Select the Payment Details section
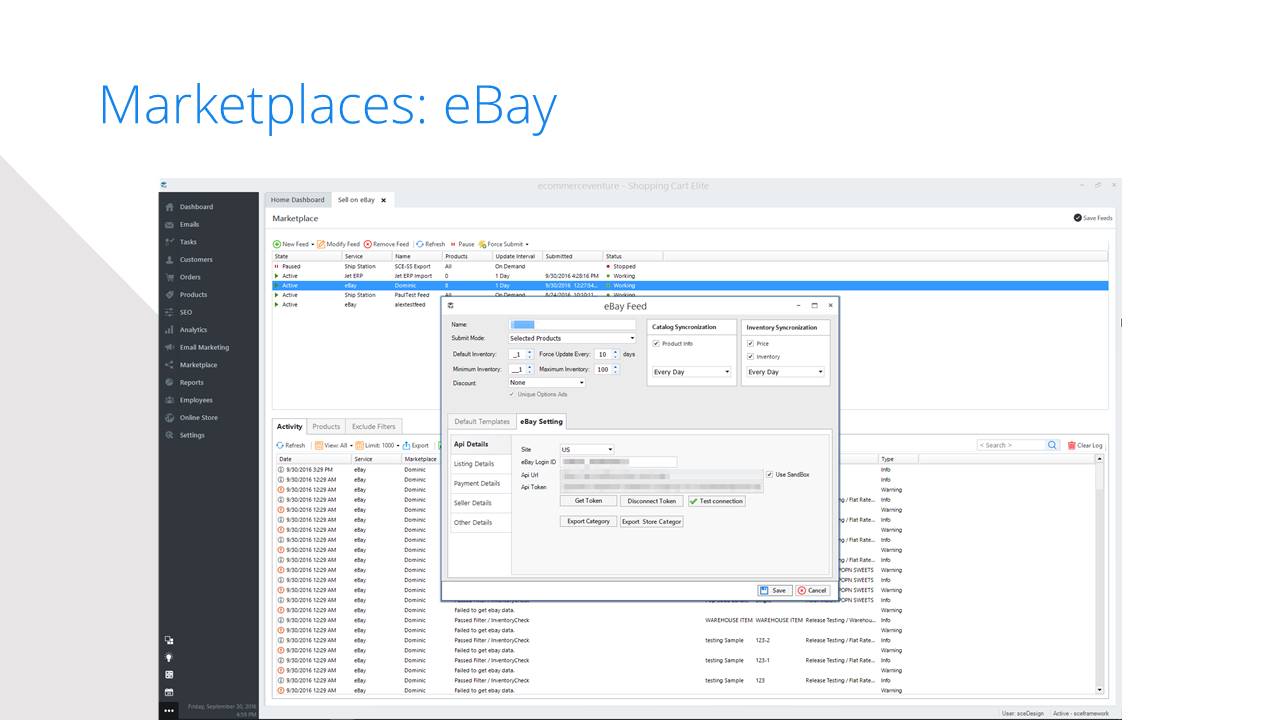The image size is (1280, 720). tap(480, 484)
